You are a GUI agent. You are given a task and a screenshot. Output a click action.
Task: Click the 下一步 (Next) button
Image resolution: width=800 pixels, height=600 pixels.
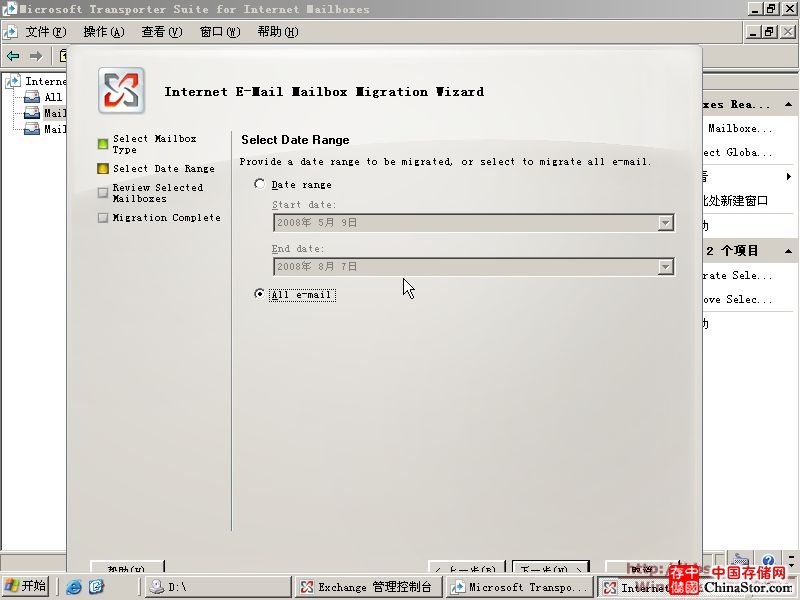click(551, 567)
